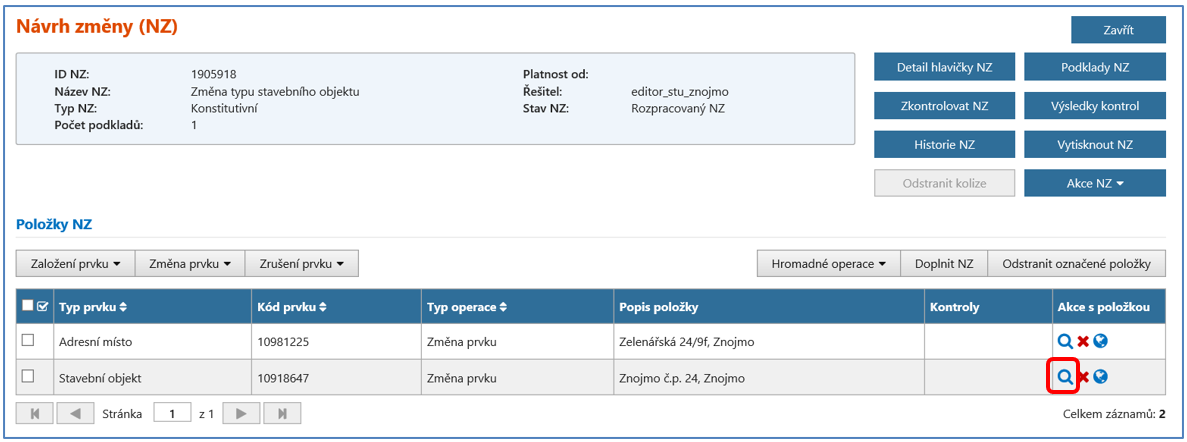Sort table by Kód prvku column
Viewport: 1187px width, 442px height.
(292, 307)
